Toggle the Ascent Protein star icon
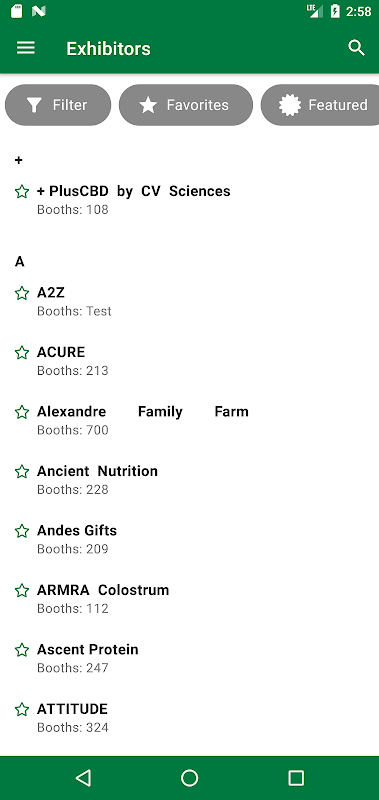This screenshot has width=379, height=800. (x=22, y=650)
